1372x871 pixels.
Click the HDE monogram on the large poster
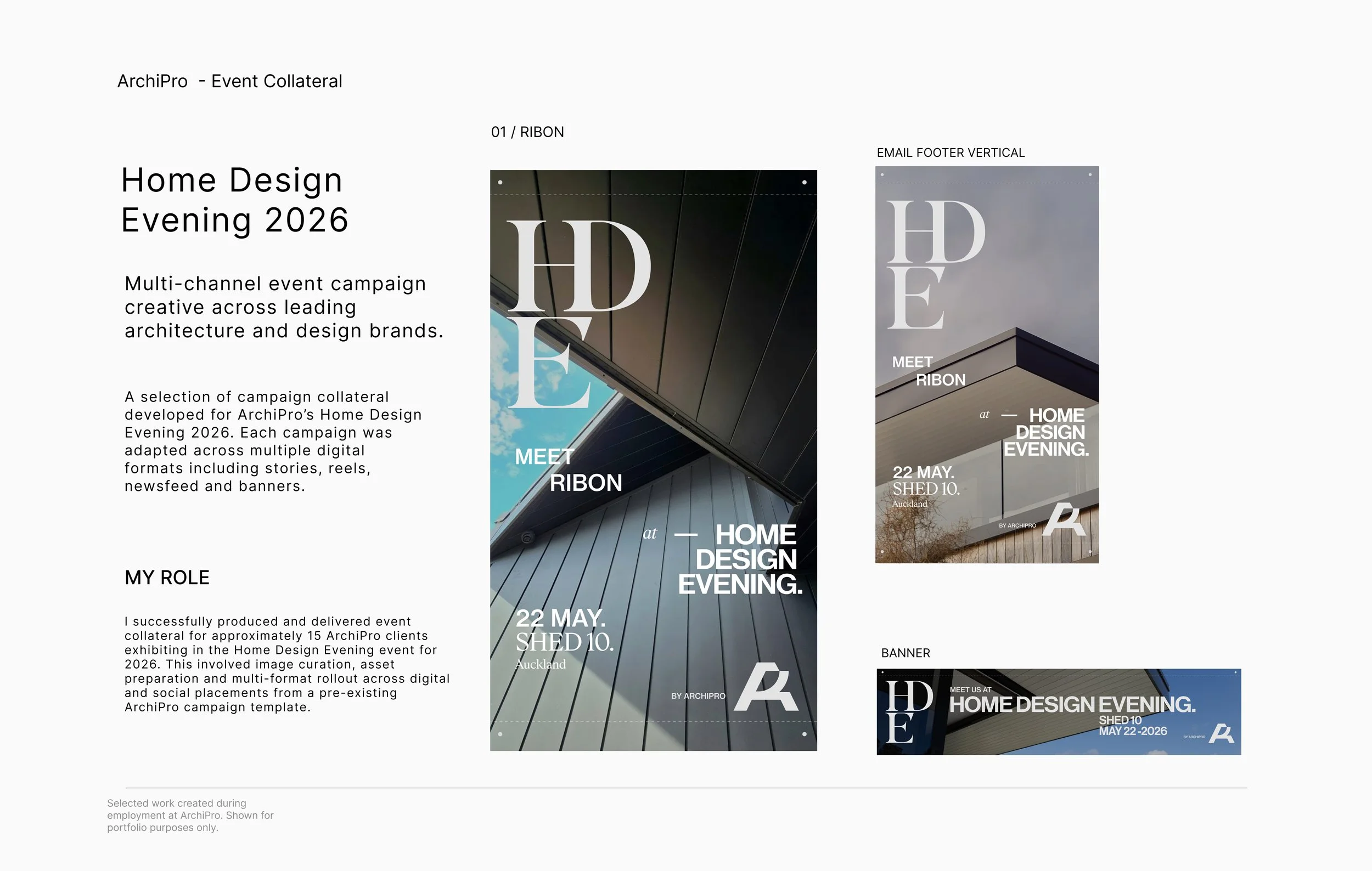[578, 314]
